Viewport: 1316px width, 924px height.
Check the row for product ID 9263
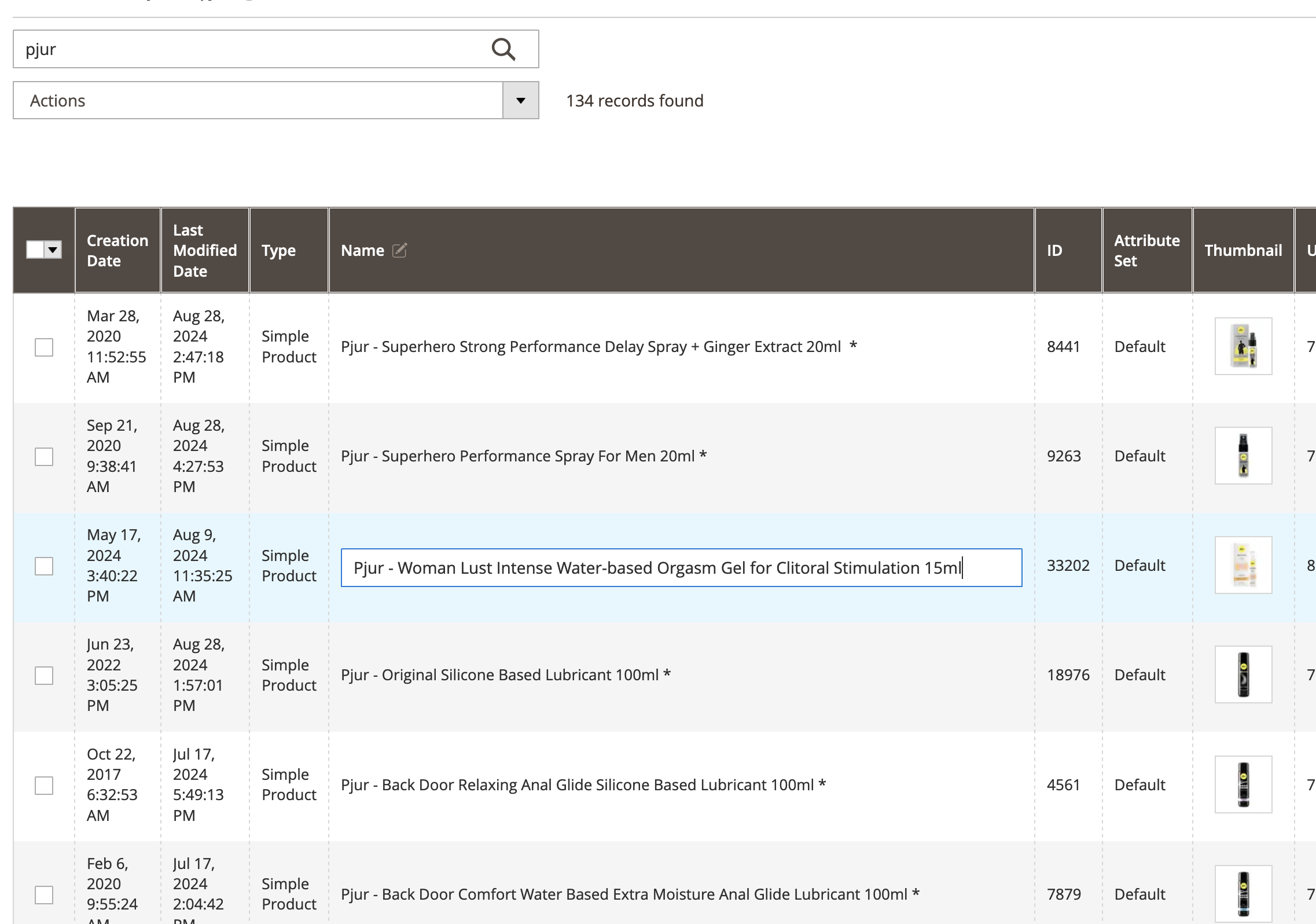tap(44, 457)
